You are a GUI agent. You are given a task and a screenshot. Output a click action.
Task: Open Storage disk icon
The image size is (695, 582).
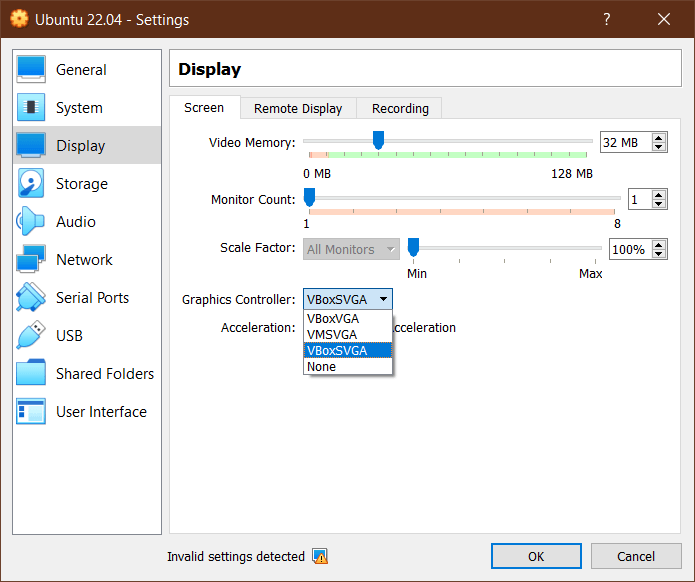(x=31, y=183)
